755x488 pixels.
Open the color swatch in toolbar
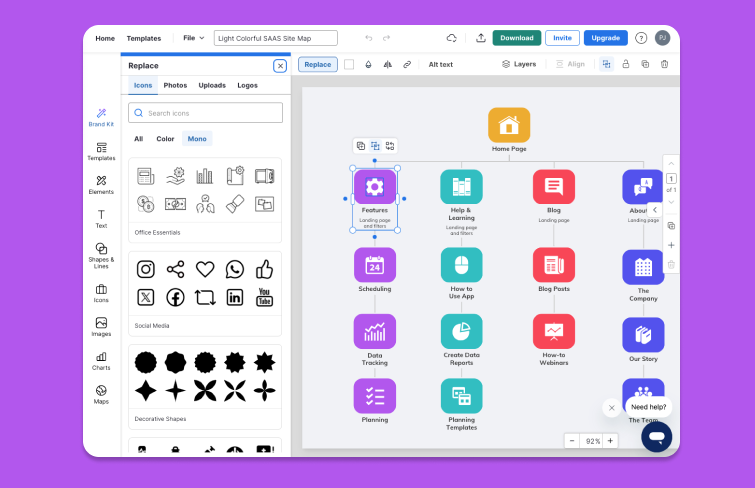point(349,64)
